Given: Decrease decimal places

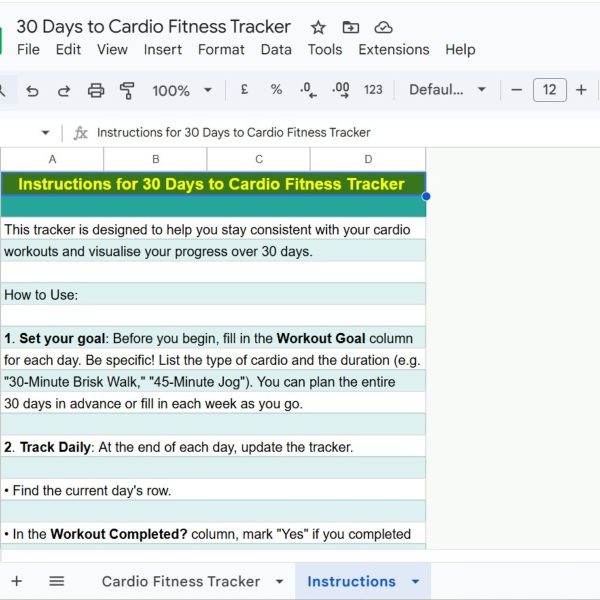Looking at the screenshot, I should click(x=308, y=90).
